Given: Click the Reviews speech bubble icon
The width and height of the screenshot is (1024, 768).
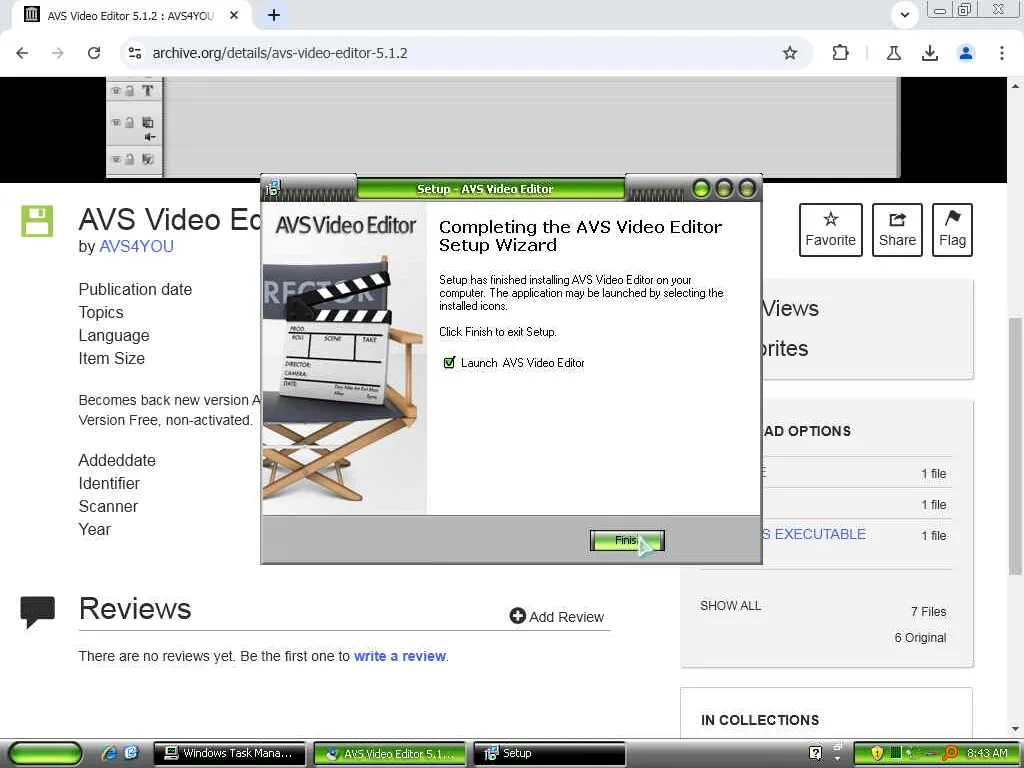Looking at the screenshot, I should [37, 611].
